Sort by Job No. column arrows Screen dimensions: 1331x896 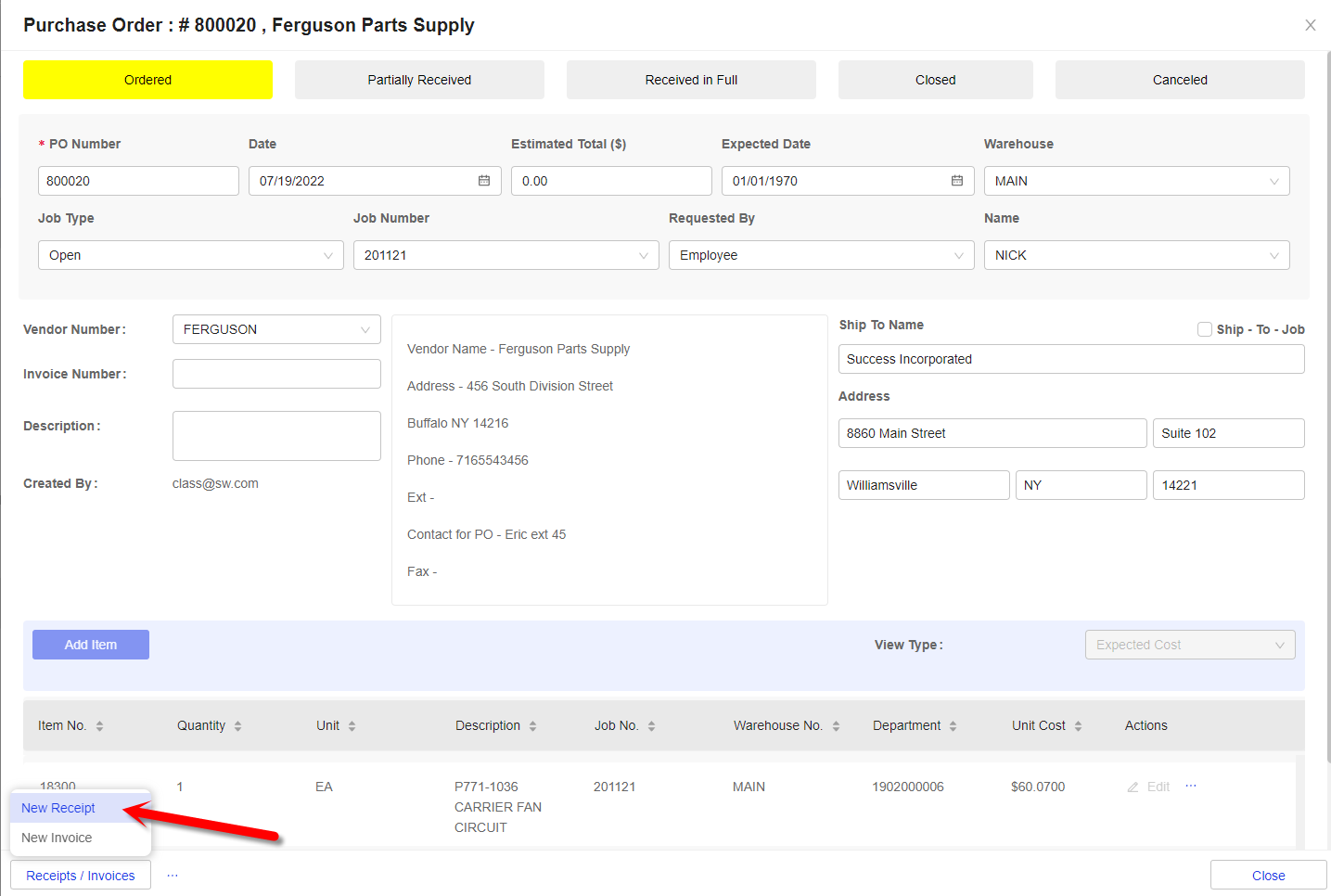click(x=651, y=726)
